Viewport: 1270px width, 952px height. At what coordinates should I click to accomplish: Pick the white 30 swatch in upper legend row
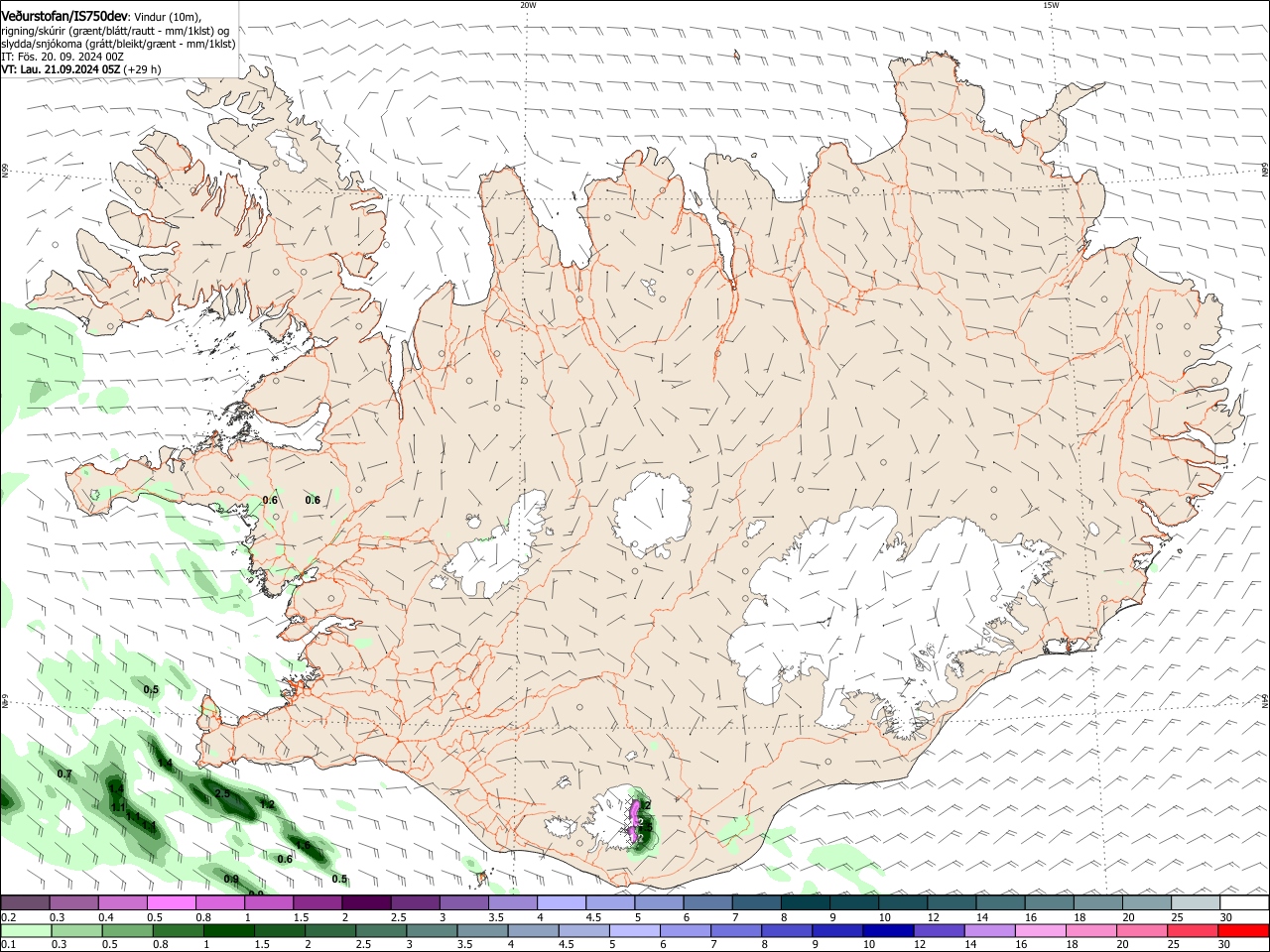pyautogui.click(x=1244, y=903)
